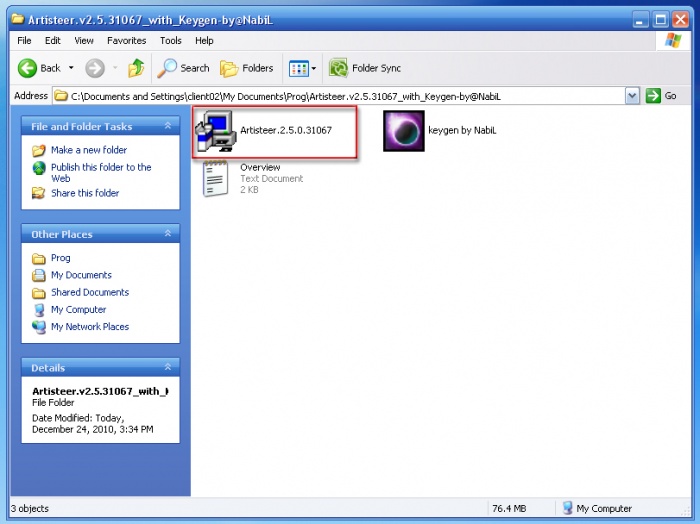Screen dimensions: 700x524
Task: Select the Artisteer.2.5.0.31067 installer icon
Action: (x=216, y=131)
